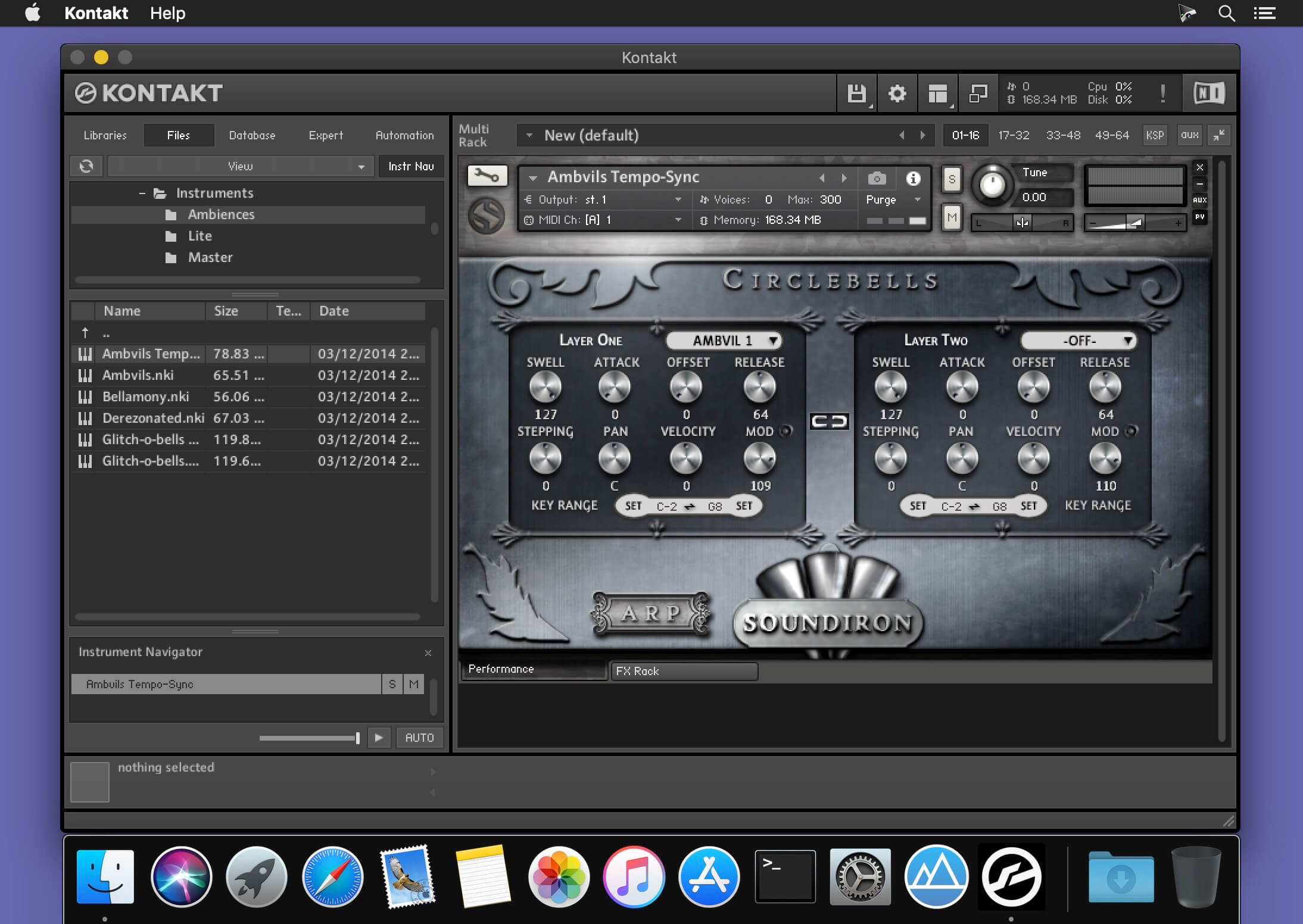Click Layer One key range left SET button
Screen dimensions: 1303x924
pos(633,506)
